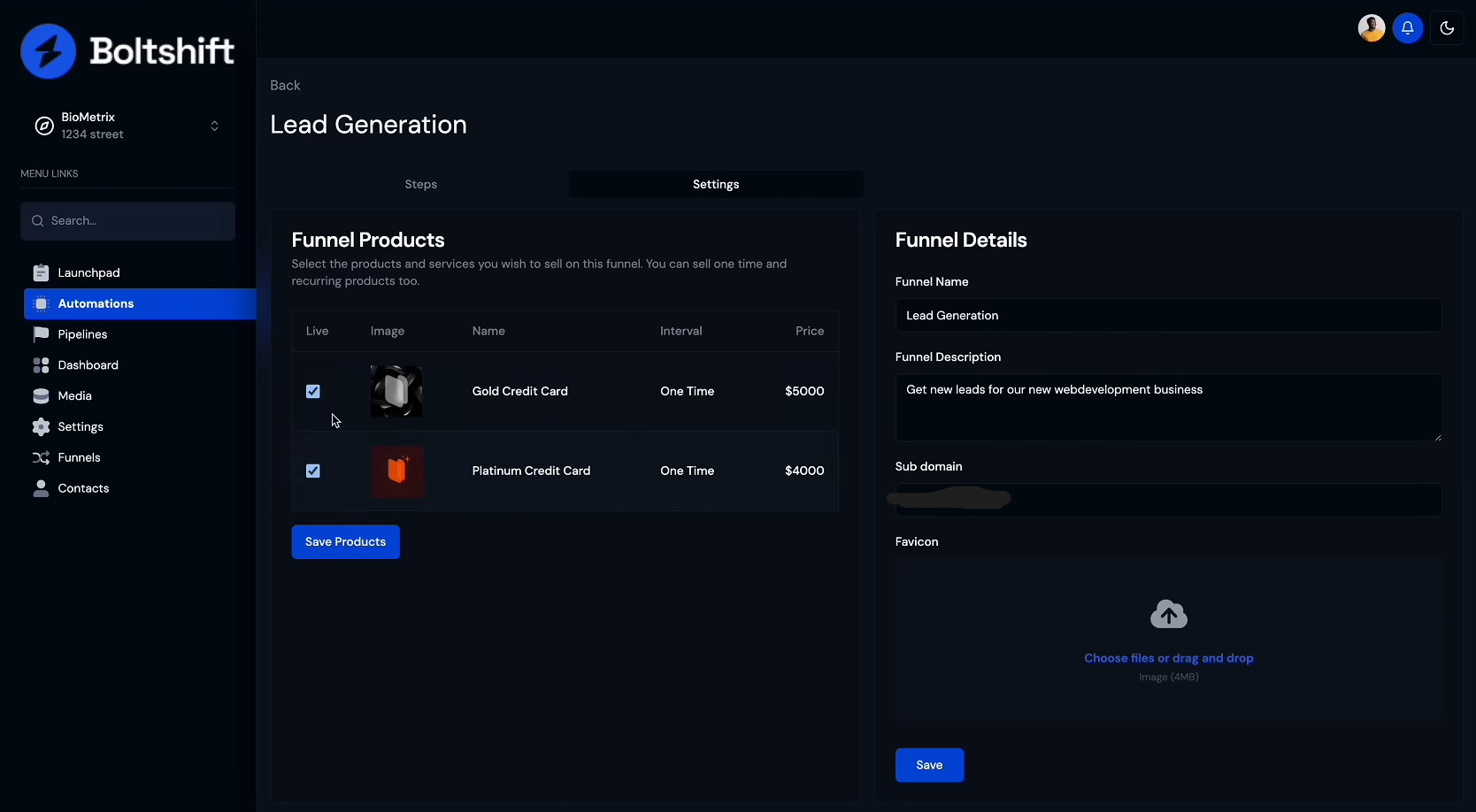Click the Live column header
The image size is (1476, 812).
(317, 331)
